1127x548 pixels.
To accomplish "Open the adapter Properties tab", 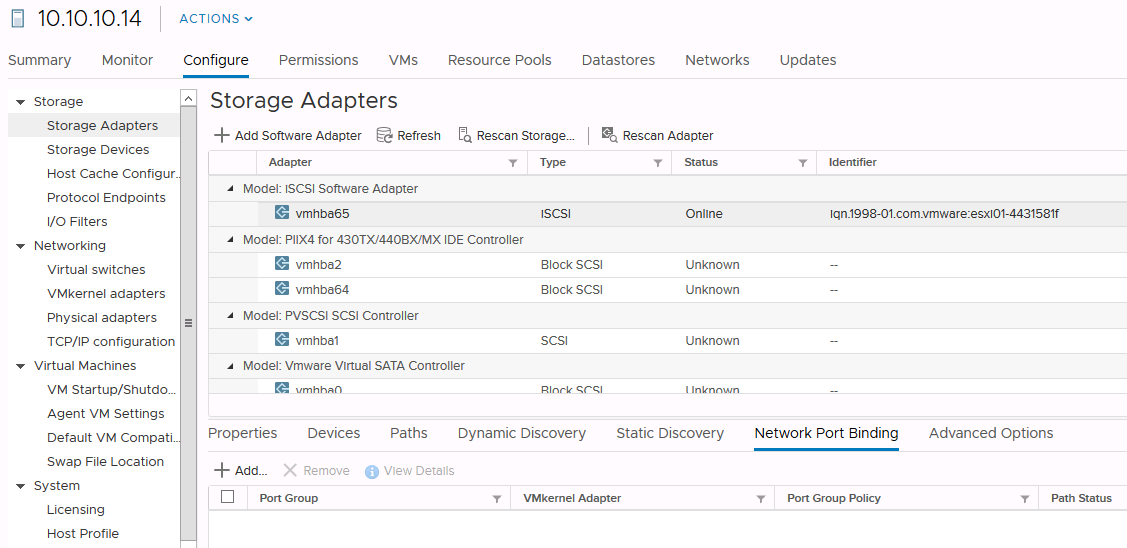I will coord(242,433).
